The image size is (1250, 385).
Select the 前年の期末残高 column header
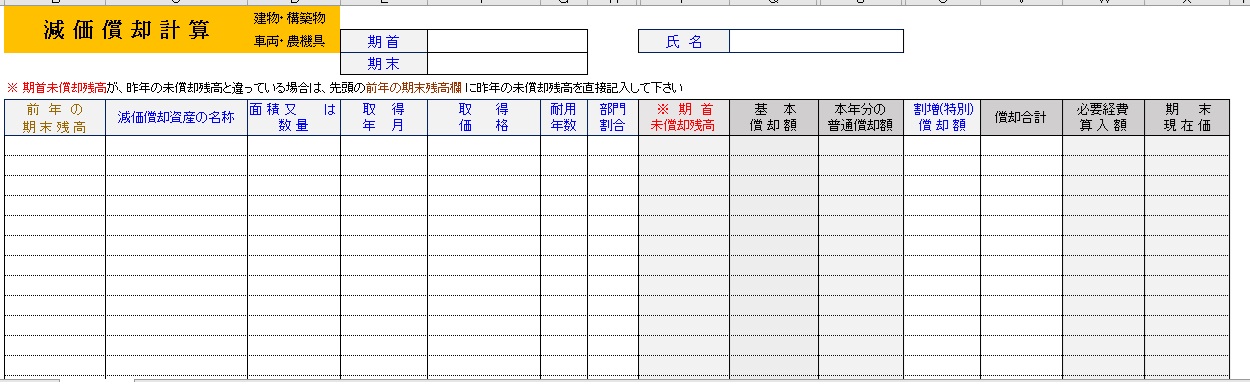pos(55,117)
